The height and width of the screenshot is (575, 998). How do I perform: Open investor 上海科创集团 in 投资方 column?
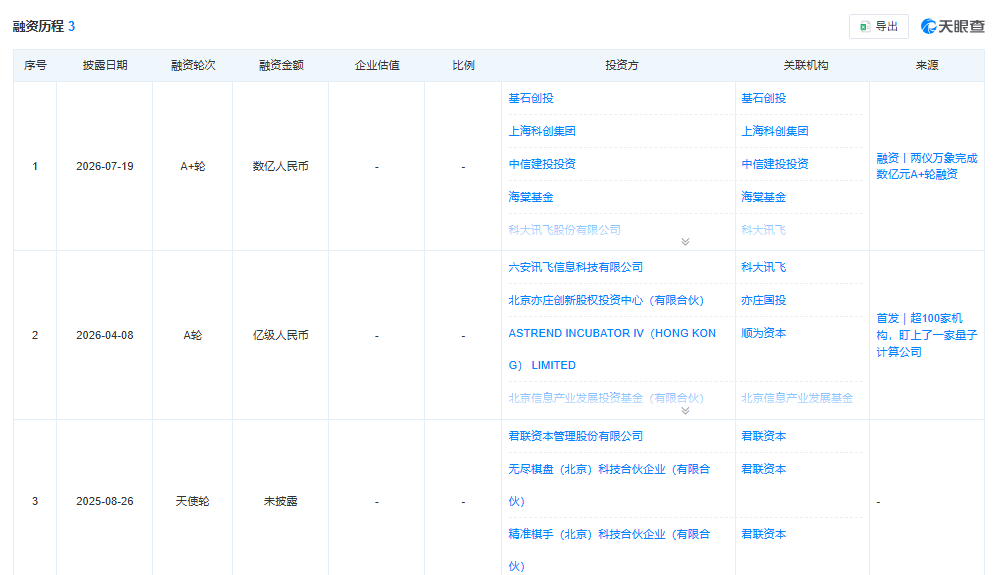[x=542, y=131]
